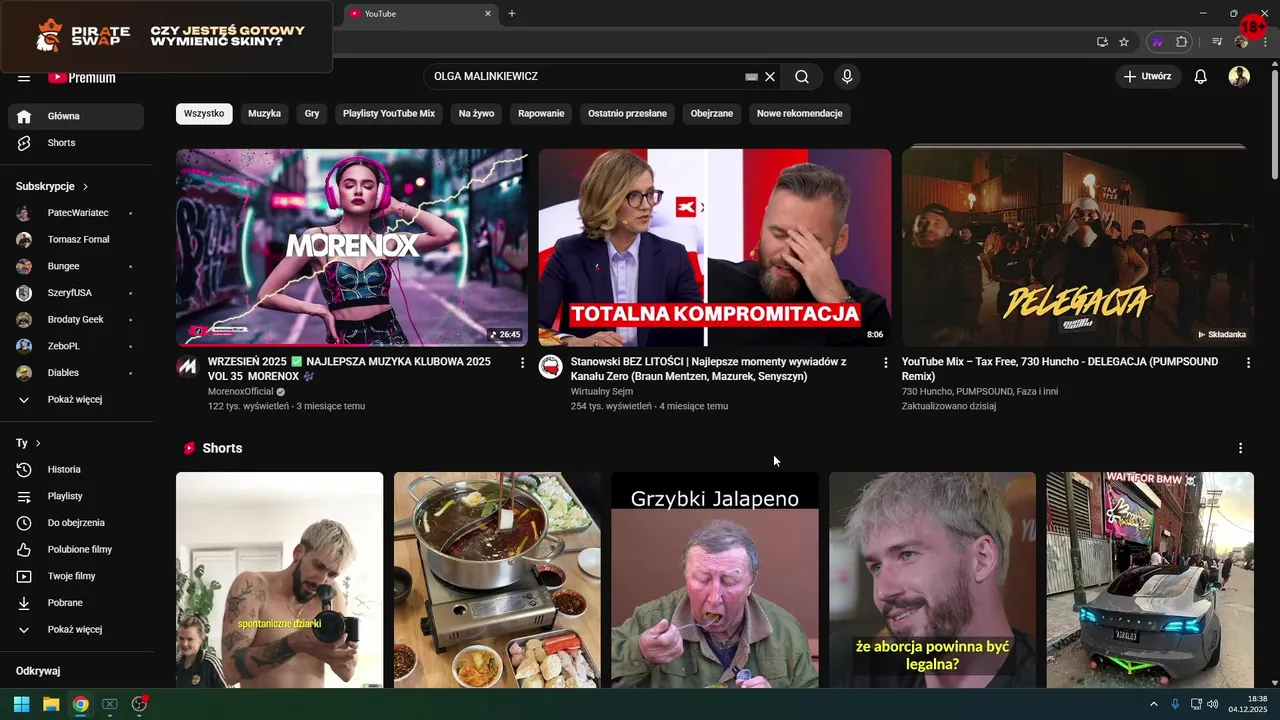Image resolution: width=1280 pixels, height=720 pixels.
Task: Select the Rapowanie filter chip
Action: 541,114
